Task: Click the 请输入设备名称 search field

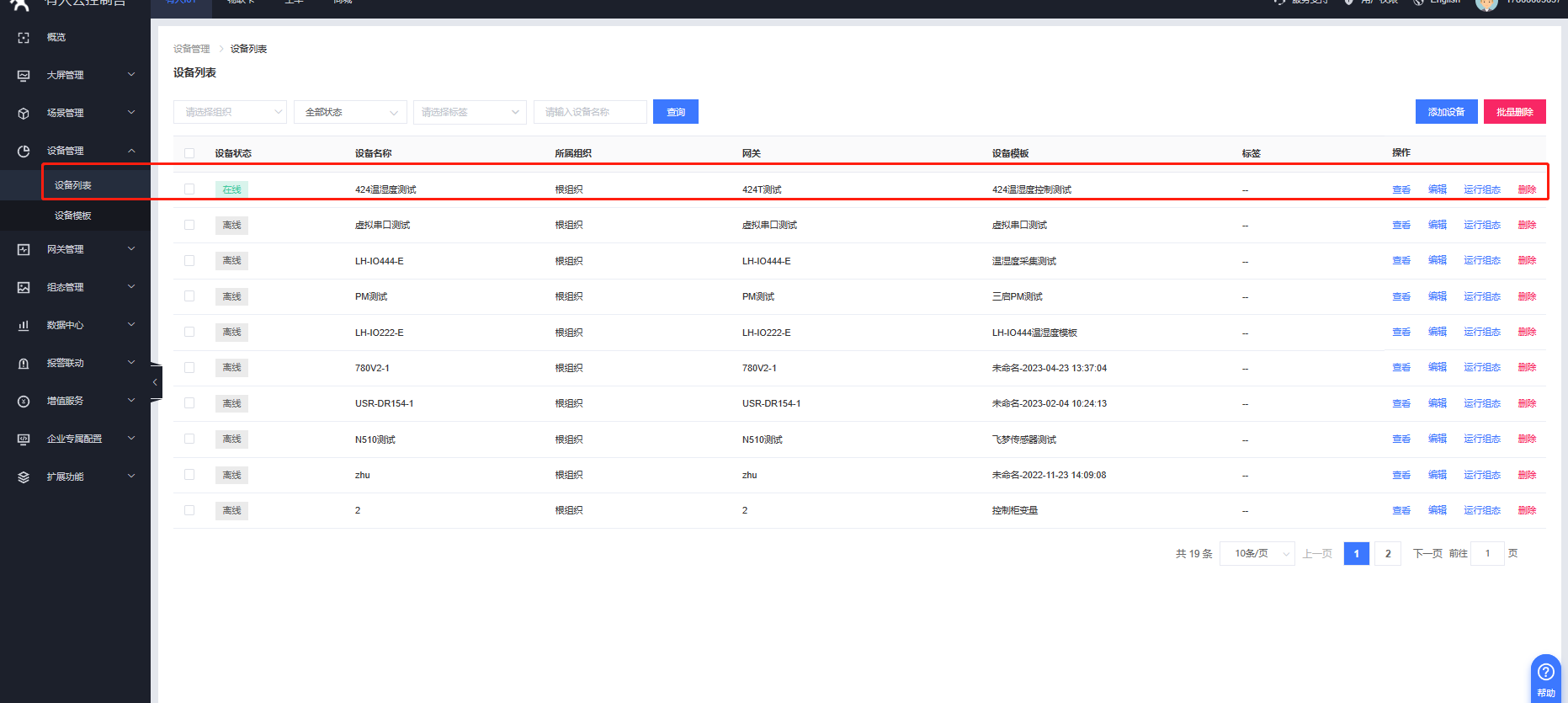Action: point(590,112)
